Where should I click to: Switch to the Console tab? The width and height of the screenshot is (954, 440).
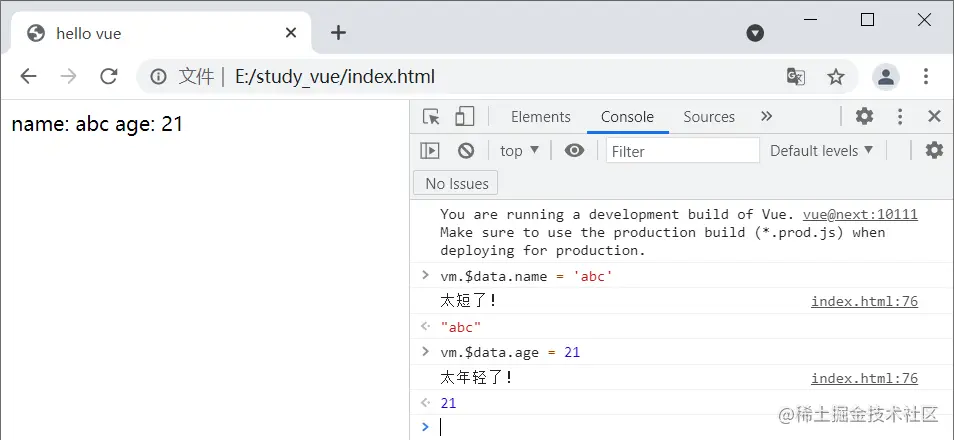(627, 117)
